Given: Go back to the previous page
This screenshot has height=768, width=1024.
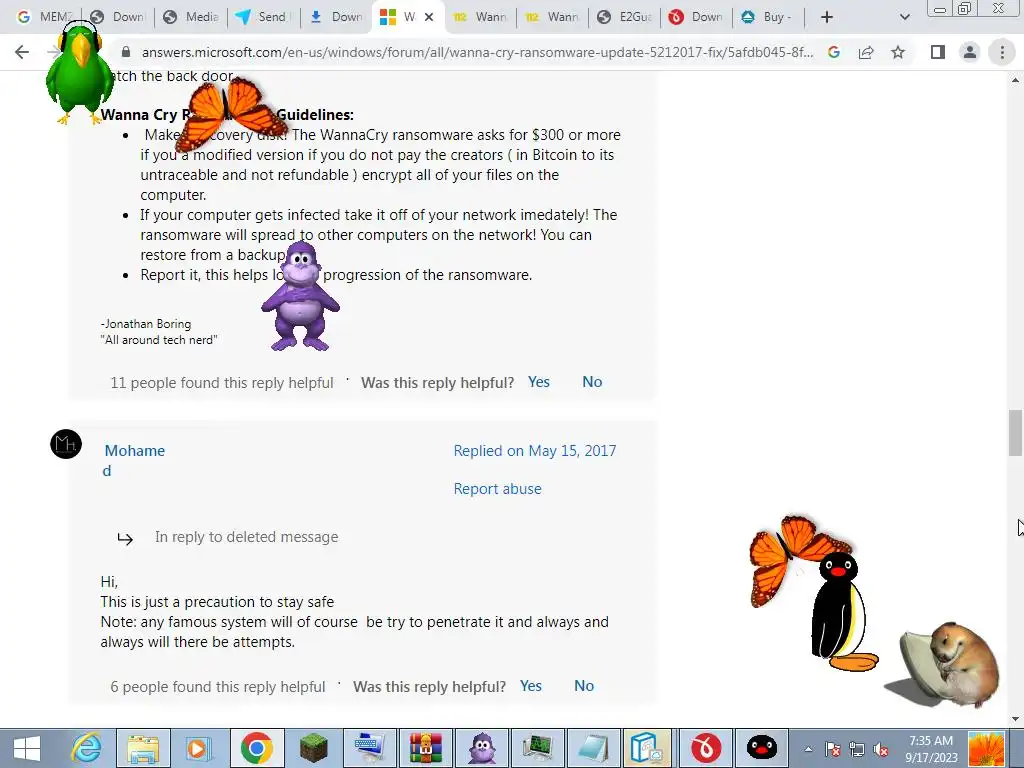Looking at the screenshot, I should pos(22,52).
